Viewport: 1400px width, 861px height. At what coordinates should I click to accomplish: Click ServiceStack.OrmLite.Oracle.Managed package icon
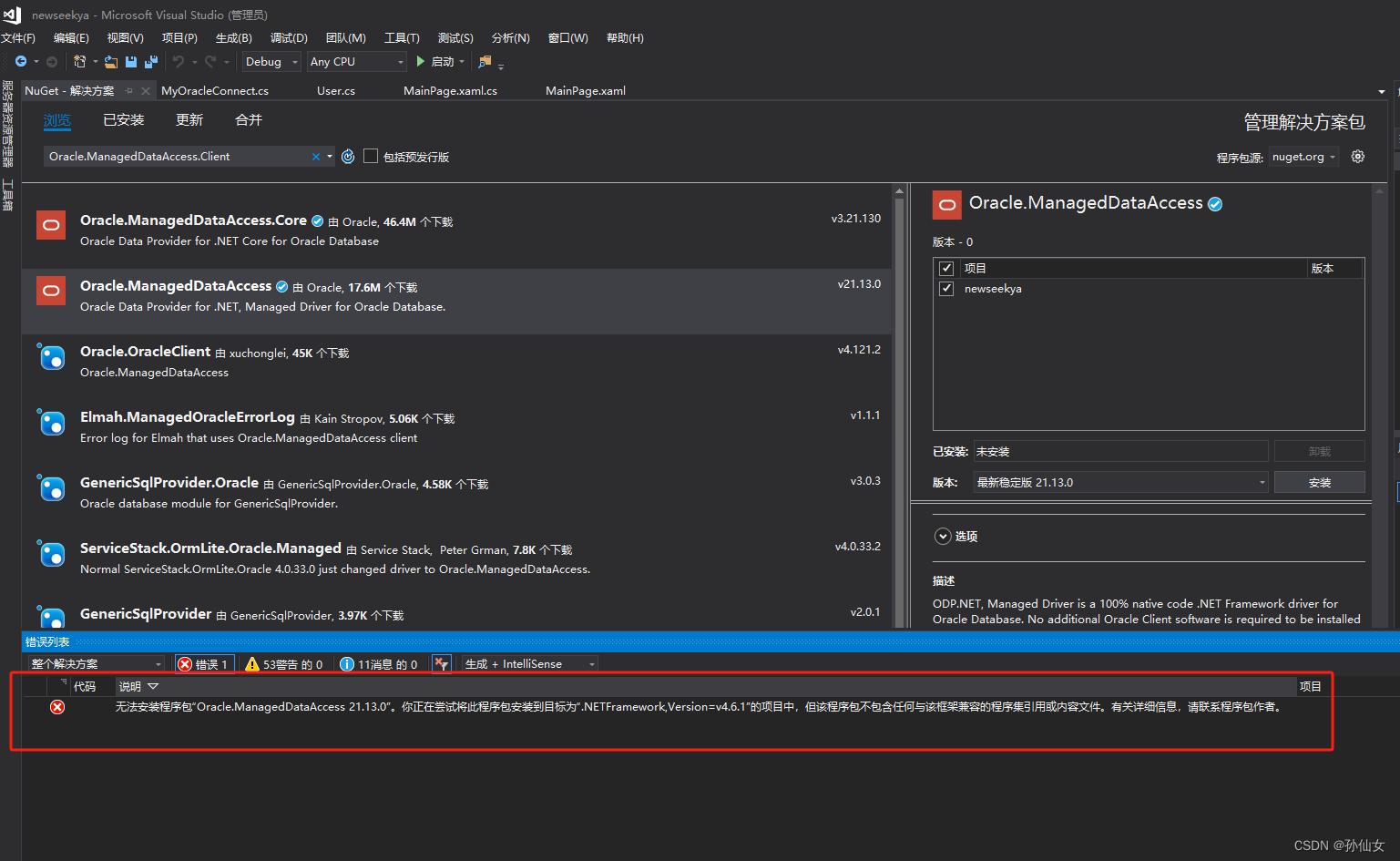(51, 553)
